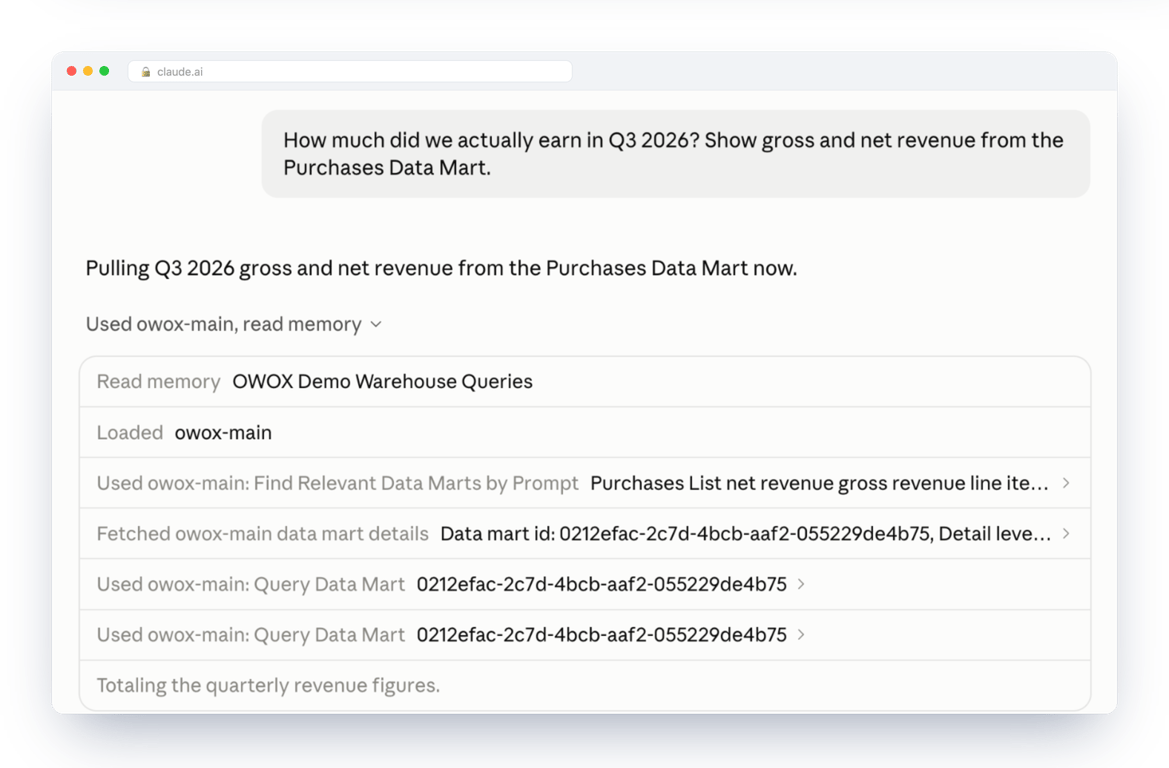This screenshot has width=1169, height=768.
Task: Minimize the window with yellow button
Action: (x=88, y=71)
